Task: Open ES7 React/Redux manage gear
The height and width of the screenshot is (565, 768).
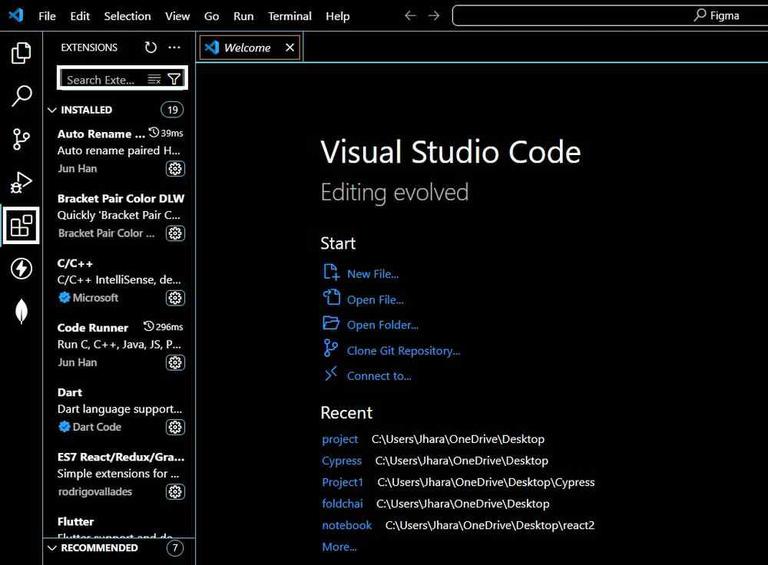Action: 175,492
